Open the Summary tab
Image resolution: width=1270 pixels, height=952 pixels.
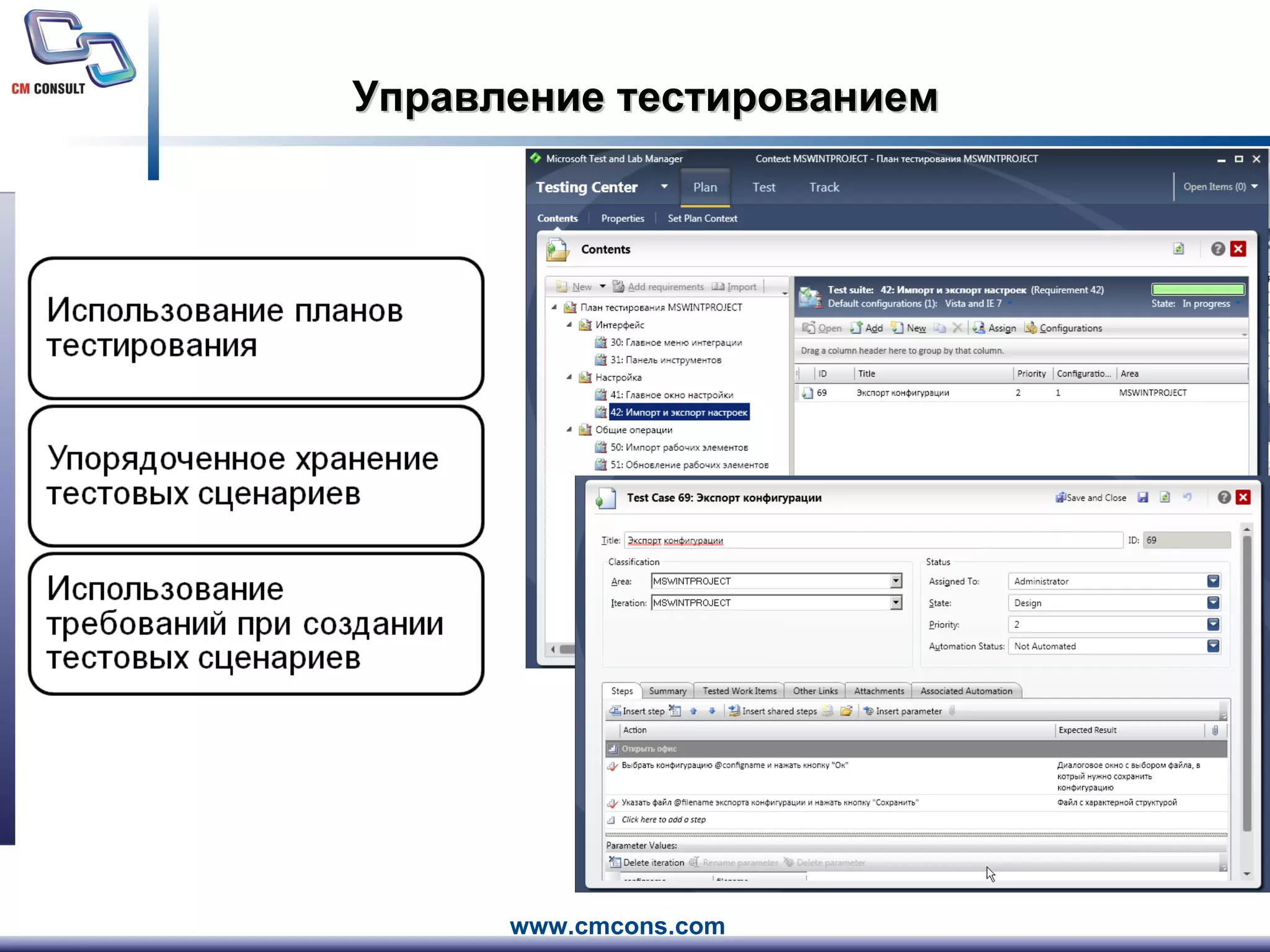668,690
